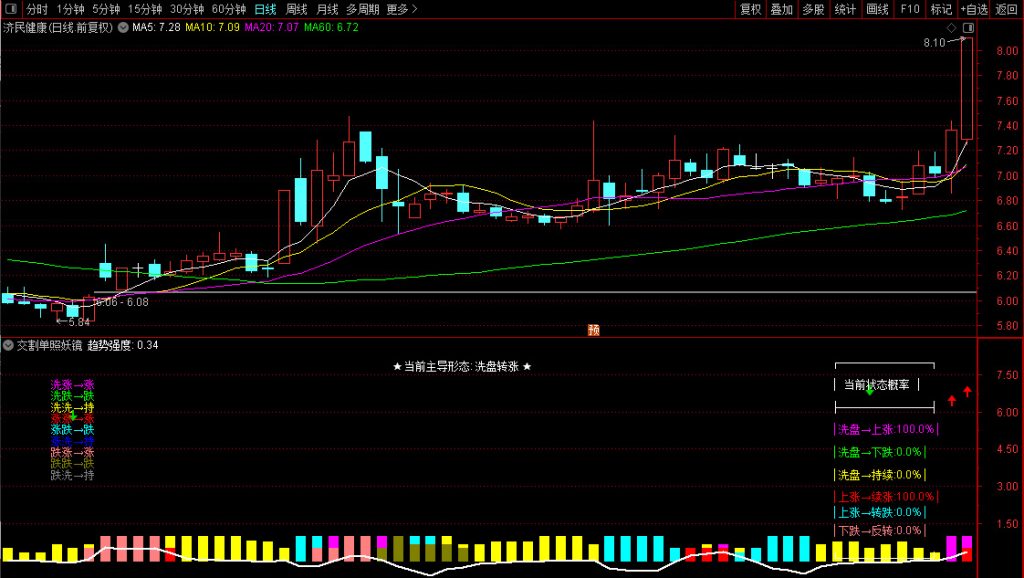Click the orange 预 forecast marker on the chart
1024x578 pixels.
[x=593, y=329]
